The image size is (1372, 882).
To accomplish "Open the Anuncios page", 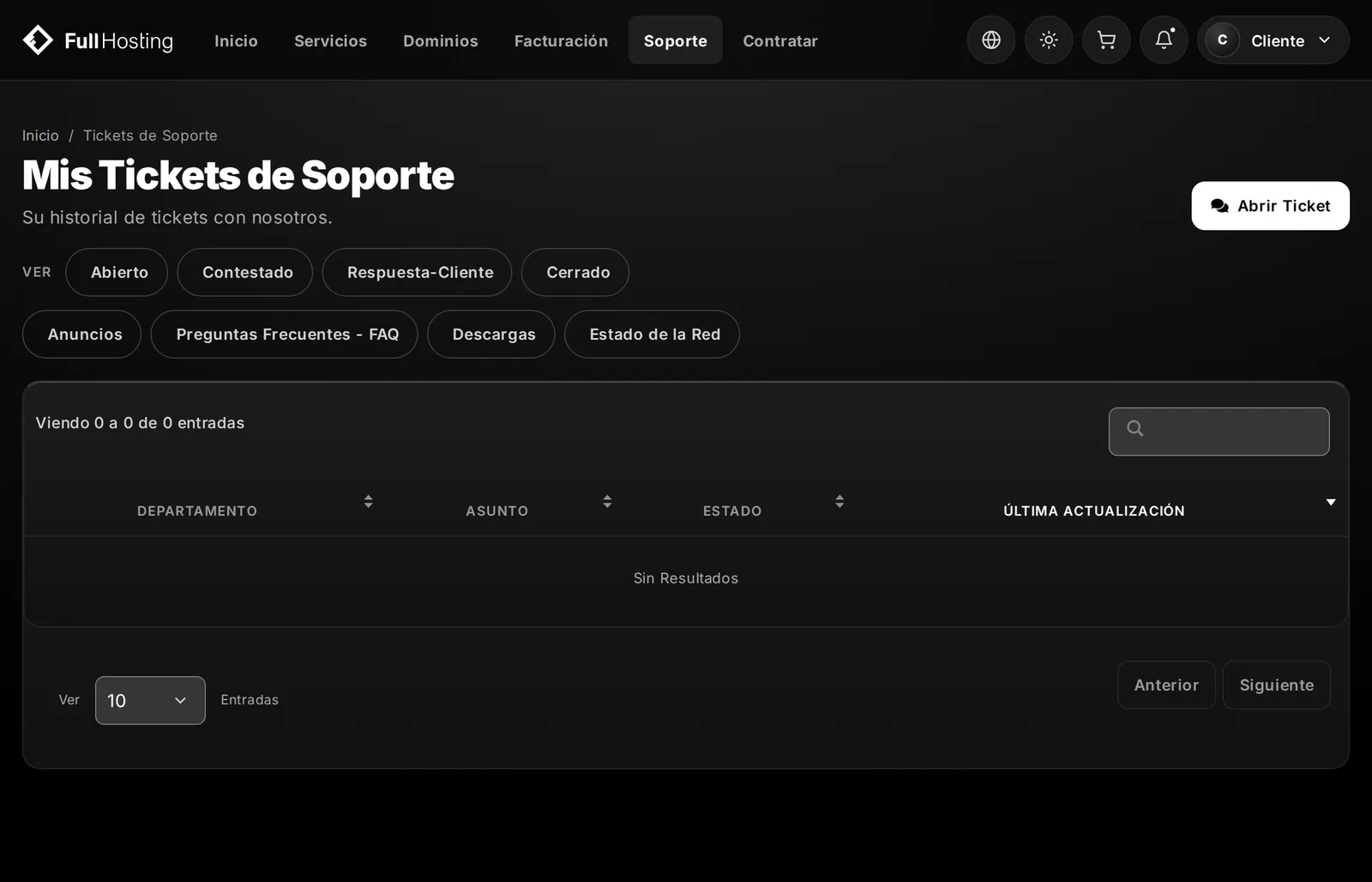I will [81, 334].
